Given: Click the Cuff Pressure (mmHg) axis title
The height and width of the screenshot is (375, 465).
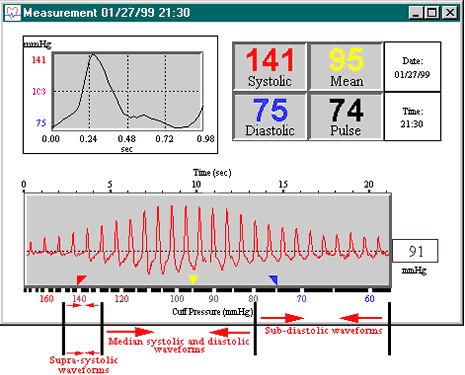Looking at the screenshot, I should click(213, 312).
